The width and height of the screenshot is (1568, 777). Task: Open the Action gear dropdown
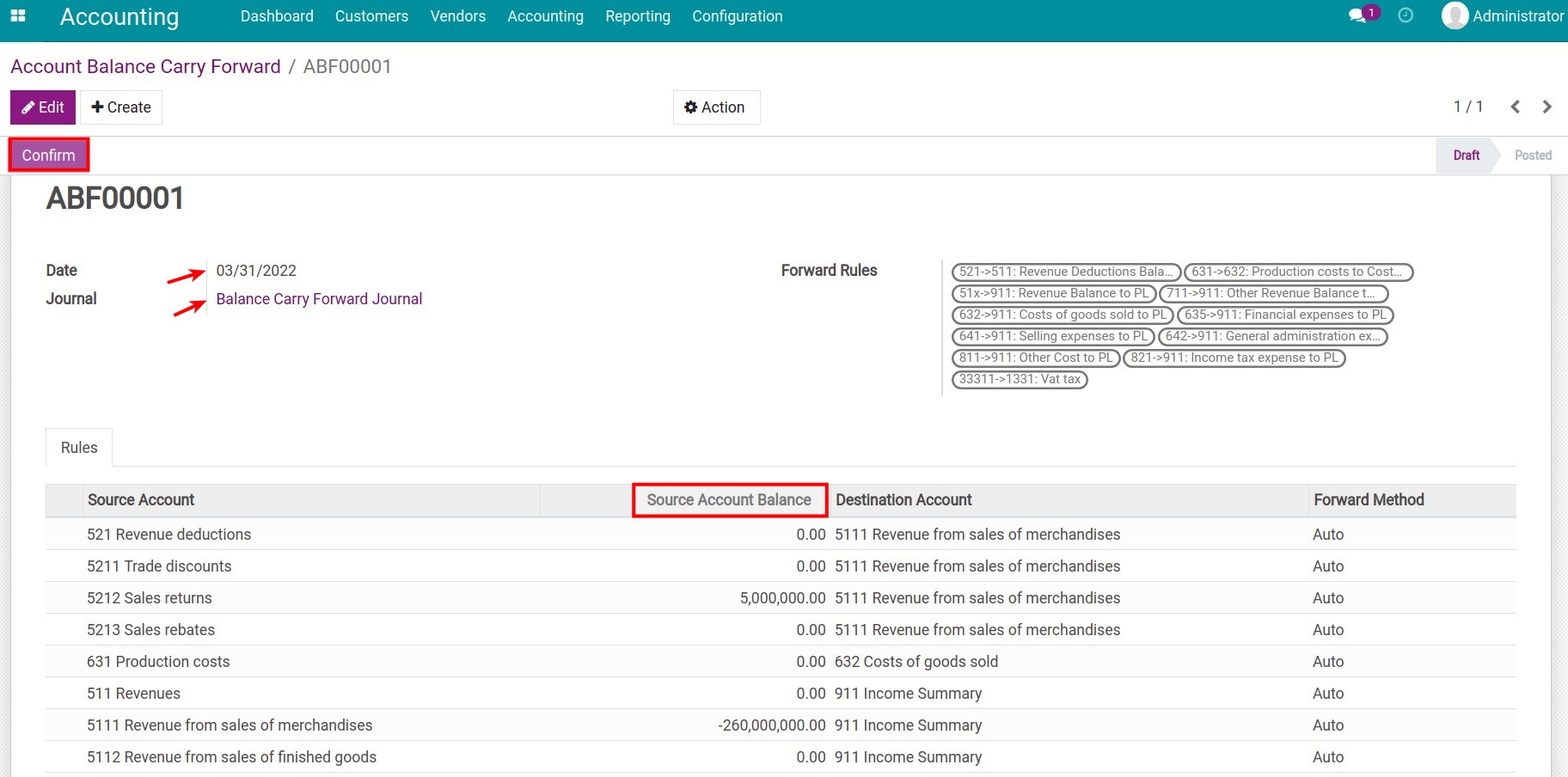pyautogui.click(x=715, y=107)
